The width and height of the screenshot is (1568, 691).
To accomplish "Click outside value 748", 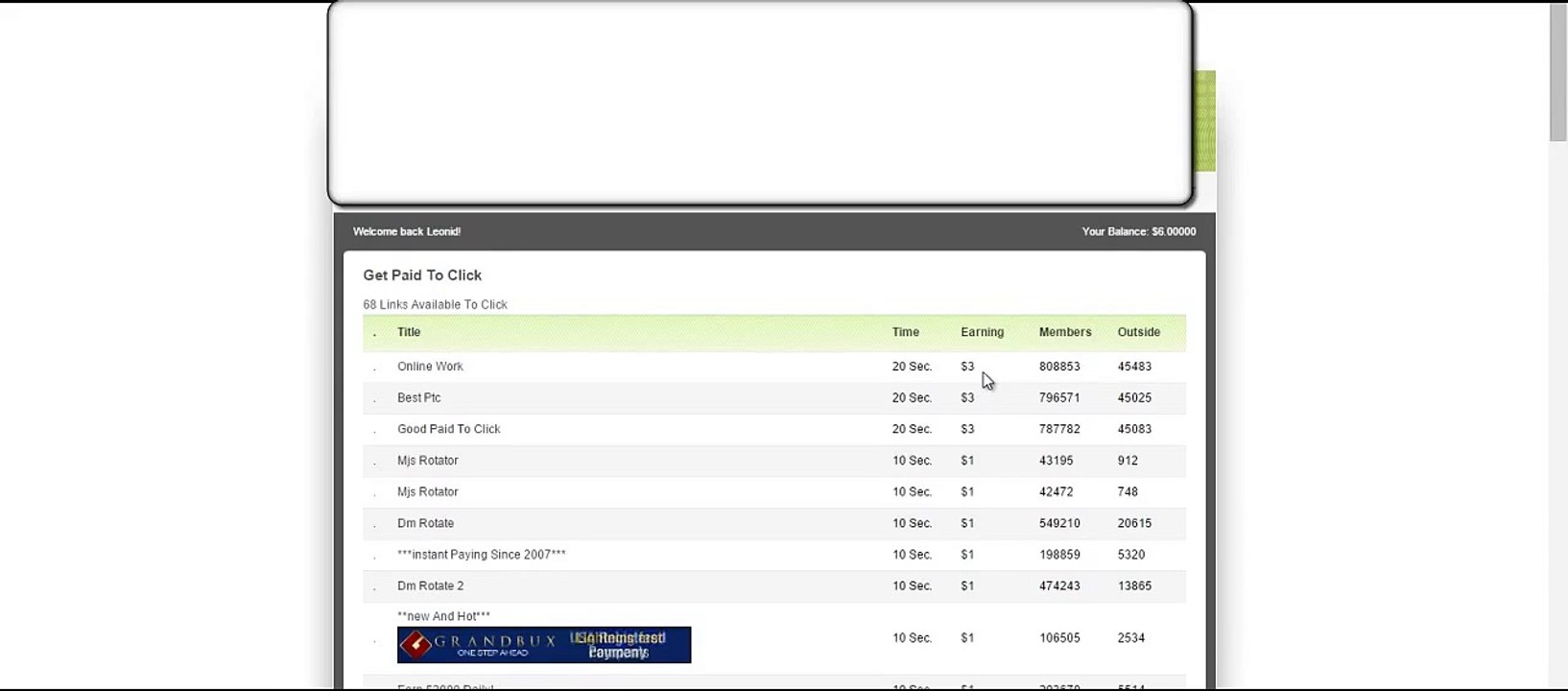I will tap(1128, 491).
